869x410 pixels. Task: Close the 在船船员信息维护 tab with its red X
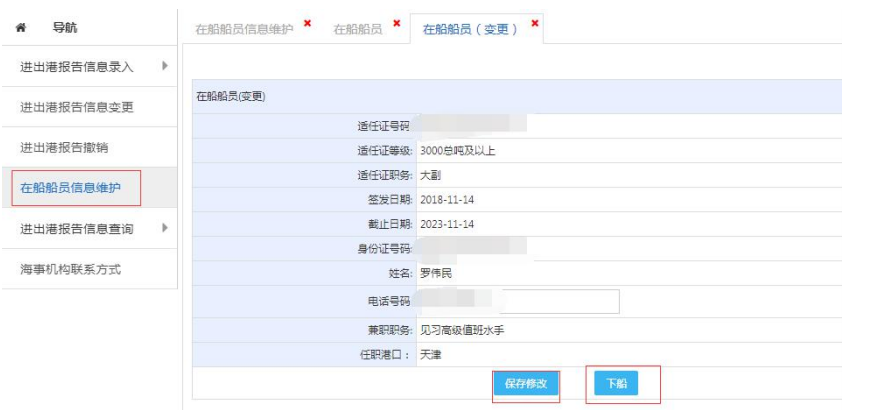click(x=306, y=23)
